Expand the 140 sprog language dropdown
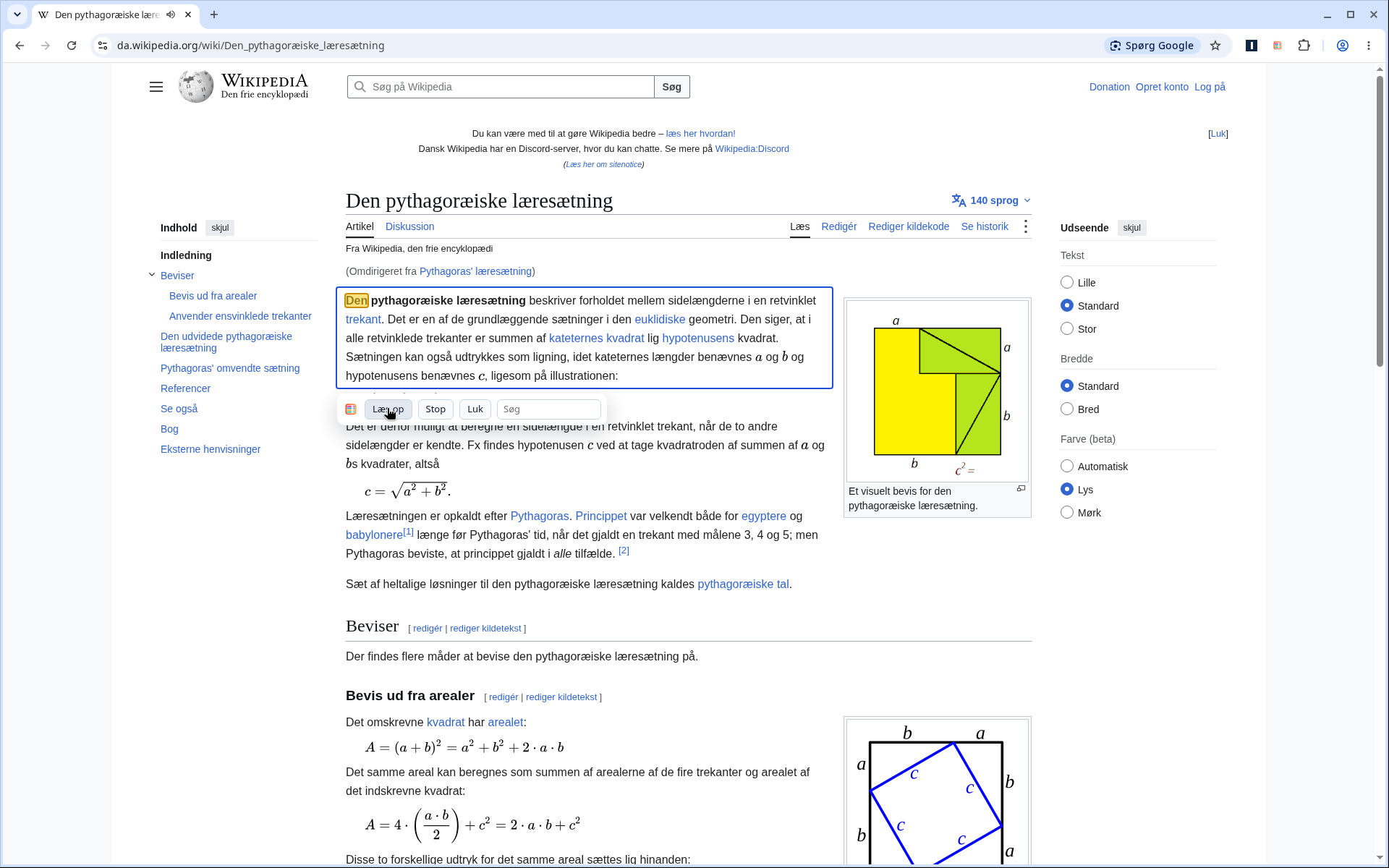The width and height of the screenshot is (1389, 868). [991, 200]
